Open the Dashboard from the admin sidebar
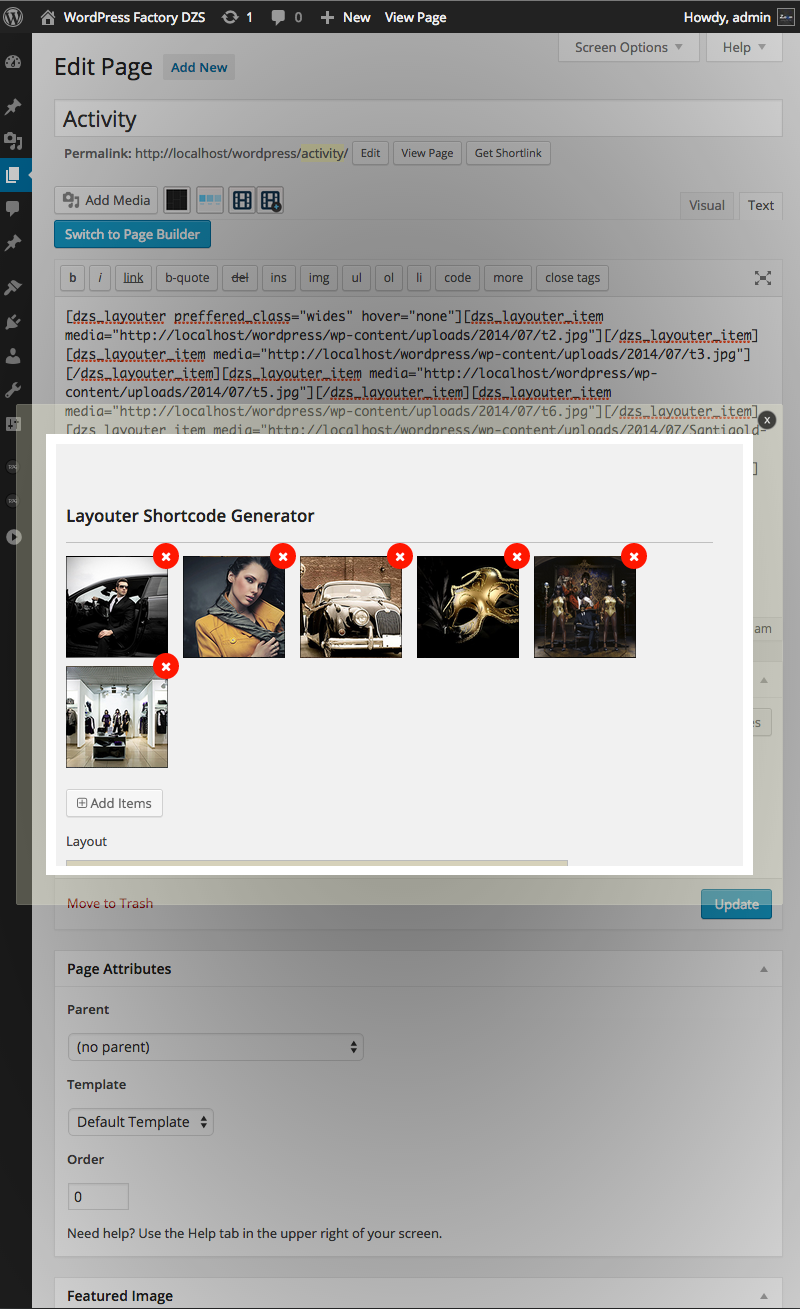 pos(15,62)
